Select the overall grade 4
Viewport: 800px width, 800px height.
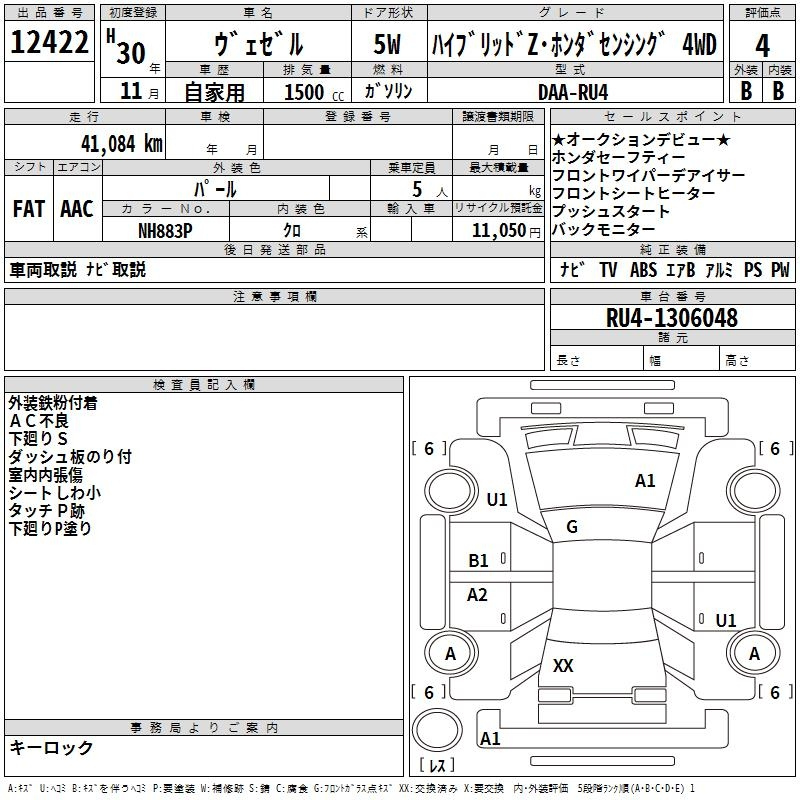point(762,45)
